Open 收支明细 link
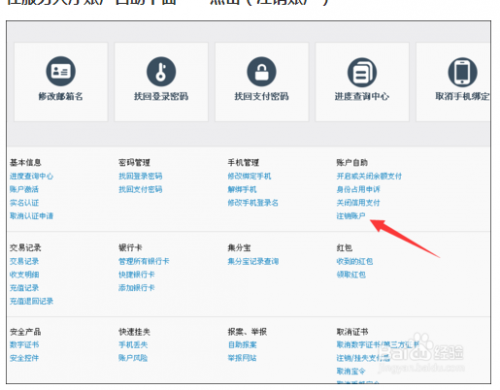The height and width of the screenshot is (390, 500). pyautogui.click(x=24, y=275)
